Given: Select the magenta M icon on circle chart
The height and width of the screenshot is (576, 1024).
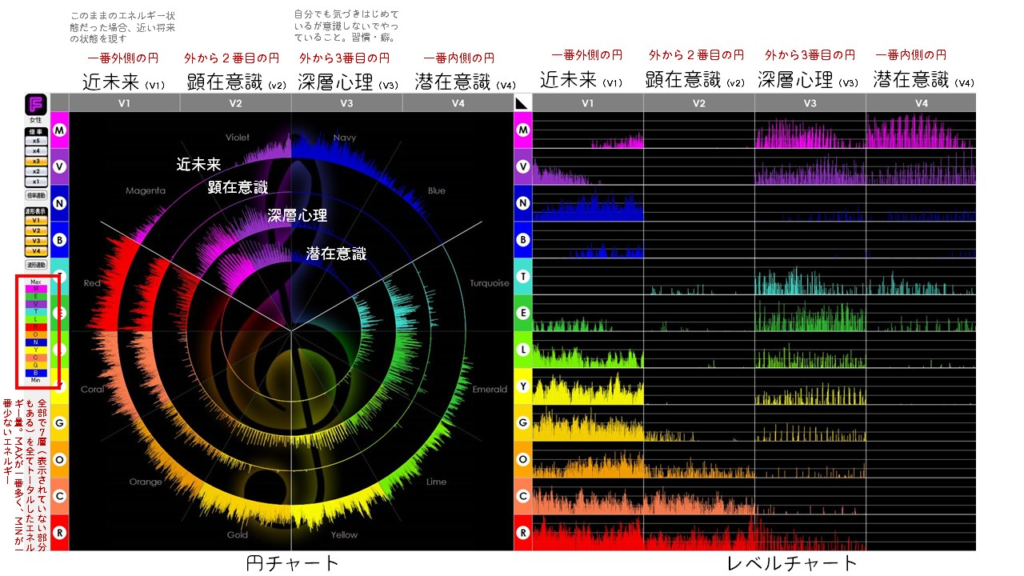Looking at the screenshot, I should click(x=59, y=130).
